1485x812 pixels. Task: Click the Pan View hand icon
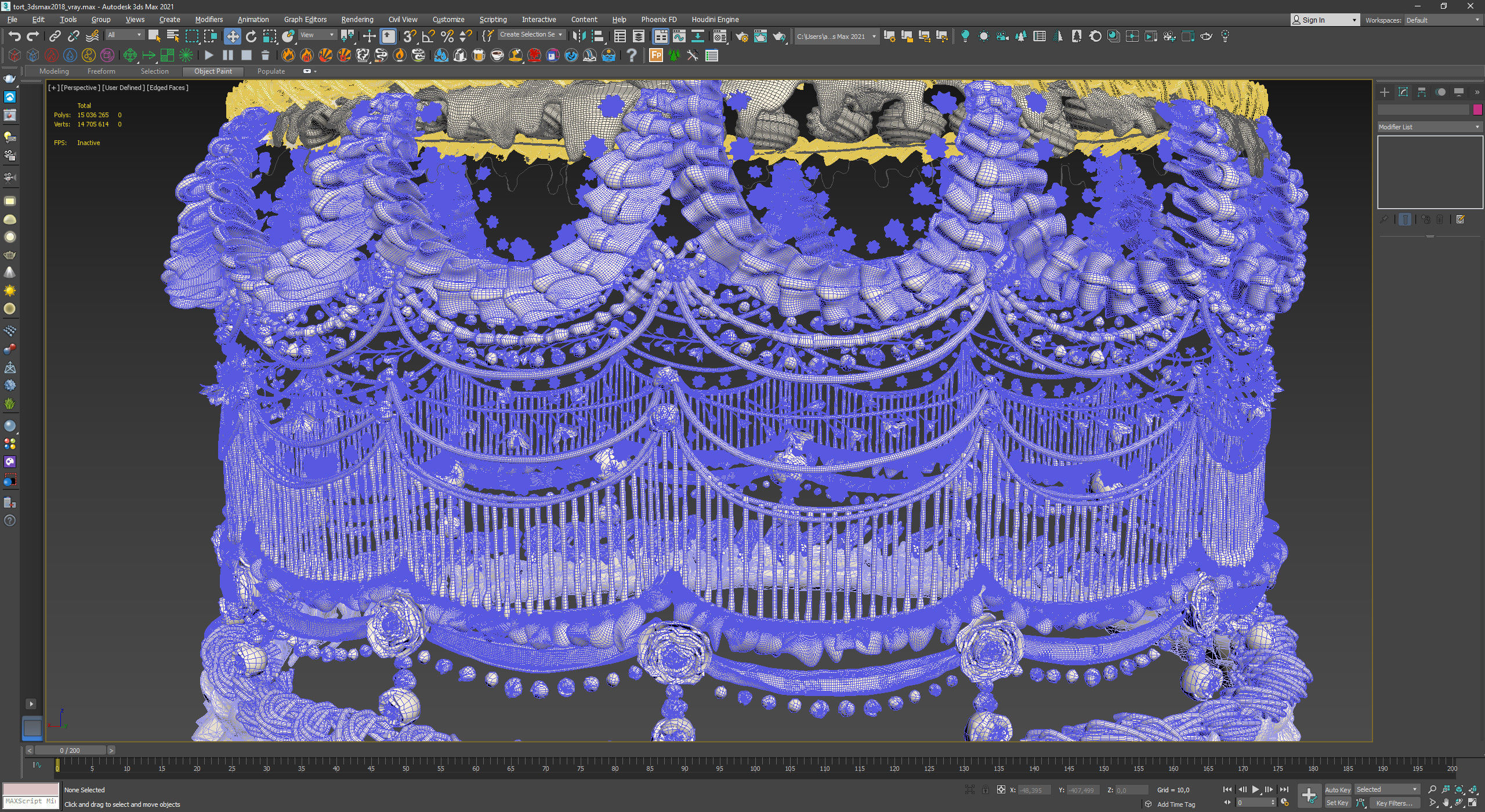tap(1446, 803)
